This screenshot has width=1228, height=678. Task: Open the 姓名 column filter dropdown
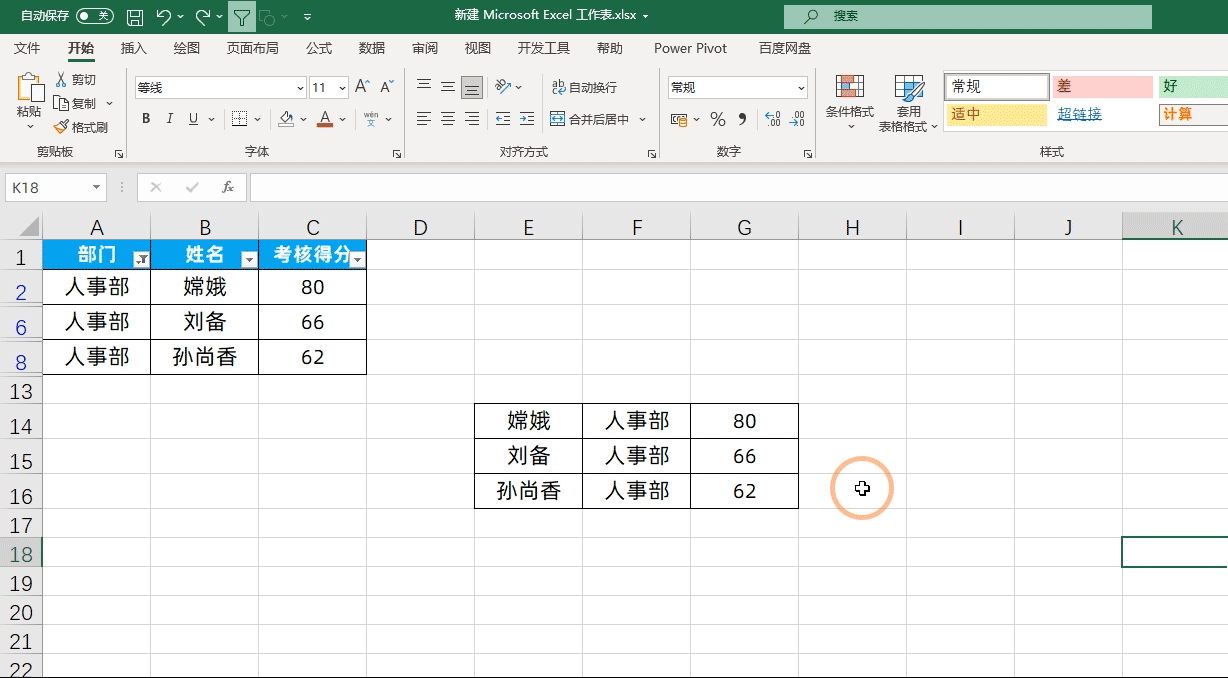tap(249, 259)
